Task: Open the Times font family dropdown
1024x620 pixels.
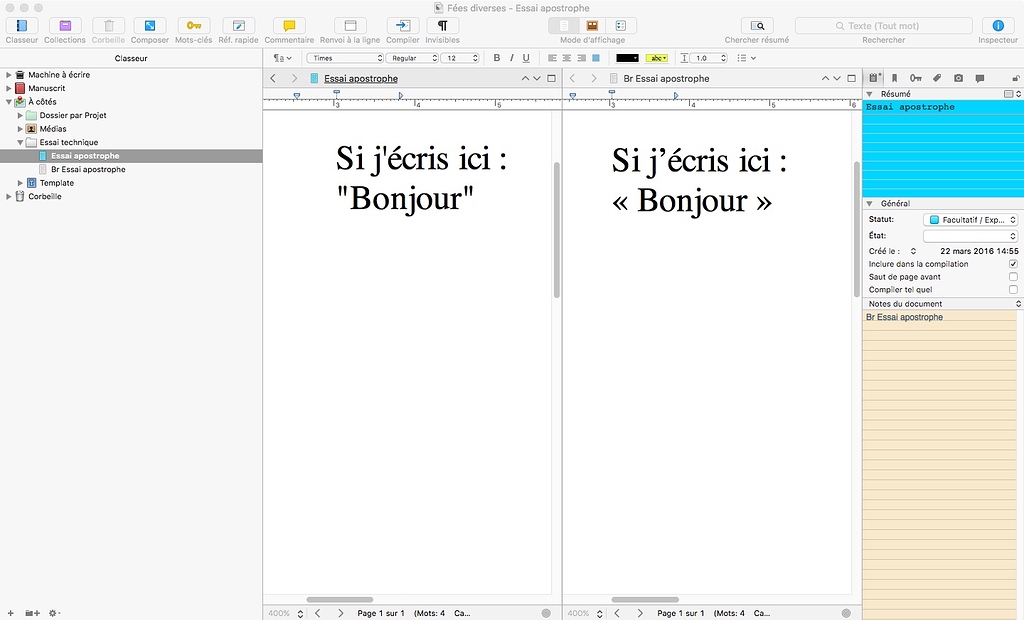Action: click(x=345, y=58)
